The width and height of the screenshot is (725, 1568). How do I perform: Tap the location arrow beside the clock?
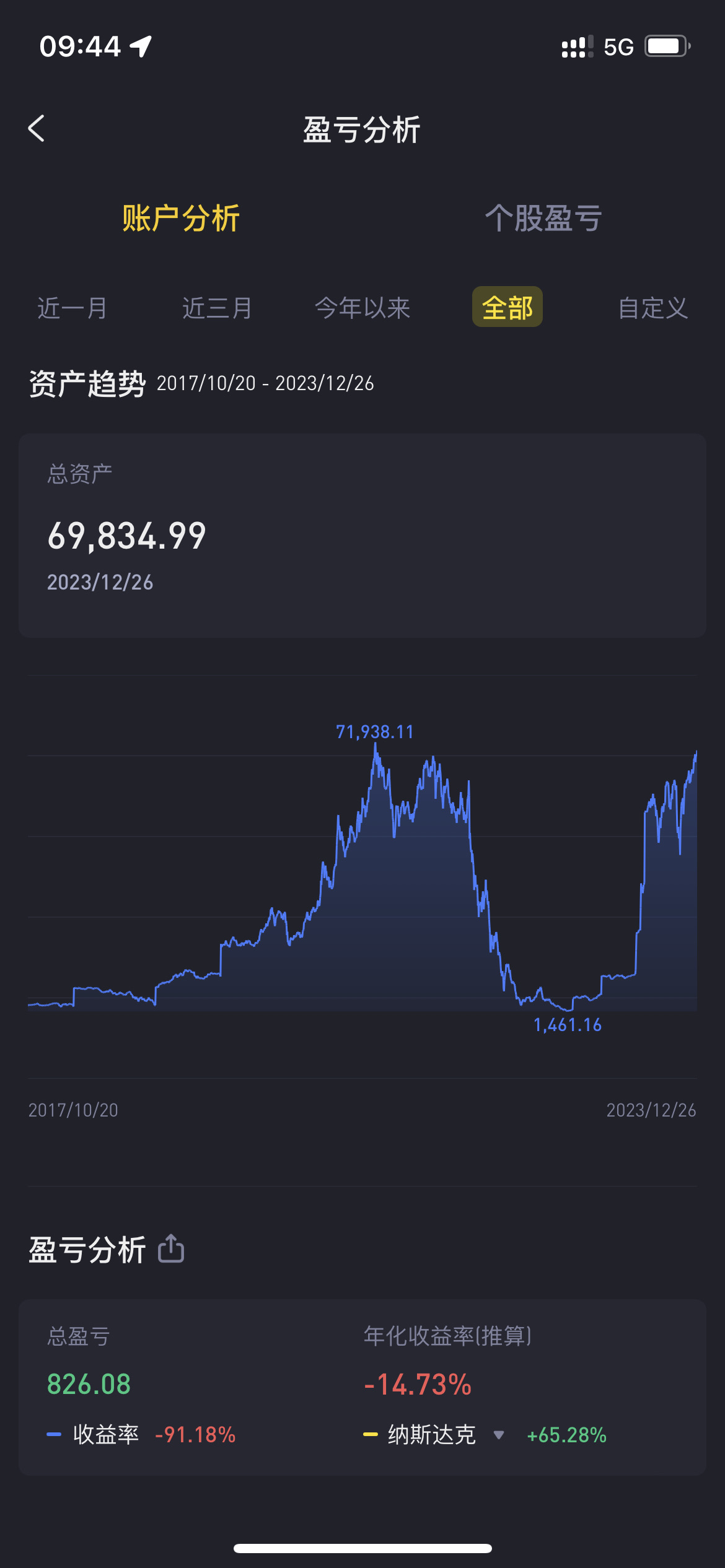point(141,46)
